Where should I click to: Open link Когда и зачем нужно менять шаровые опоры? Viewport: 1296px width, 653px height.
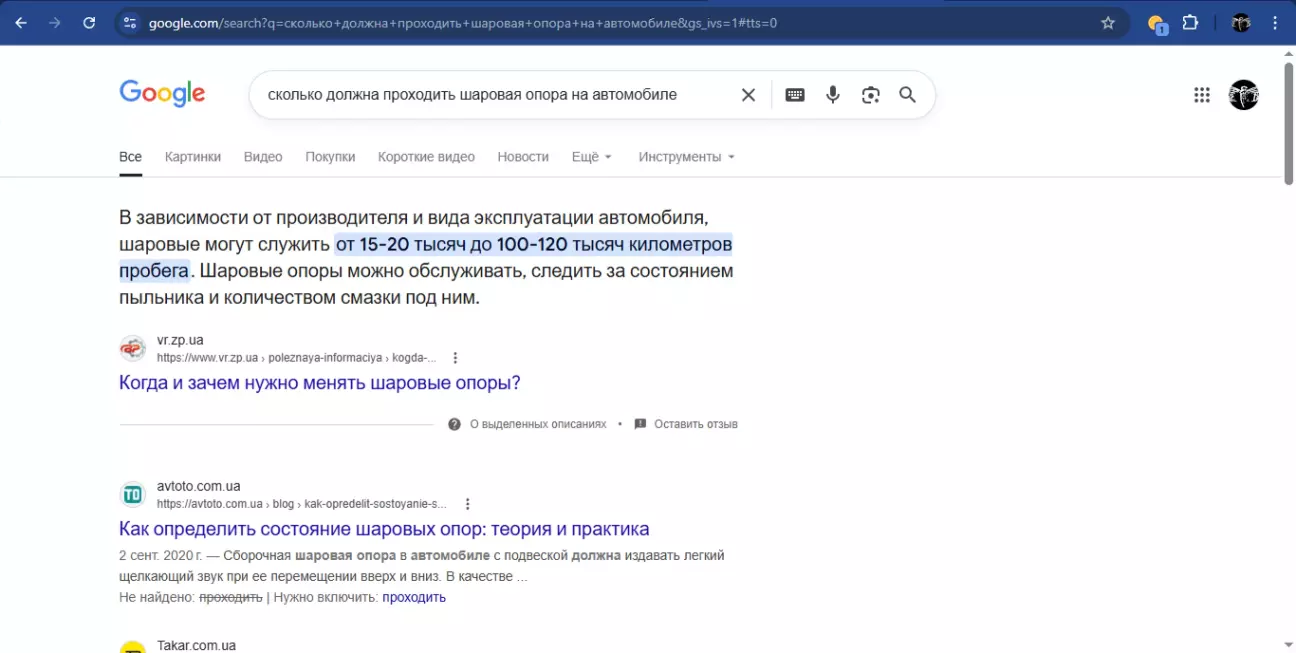pos(319,383)
